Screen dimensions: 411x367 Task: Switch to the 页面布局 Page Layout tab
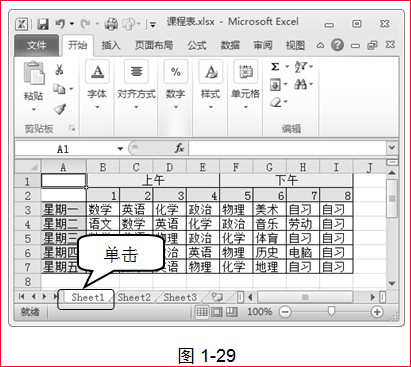(x=154, y=45)
